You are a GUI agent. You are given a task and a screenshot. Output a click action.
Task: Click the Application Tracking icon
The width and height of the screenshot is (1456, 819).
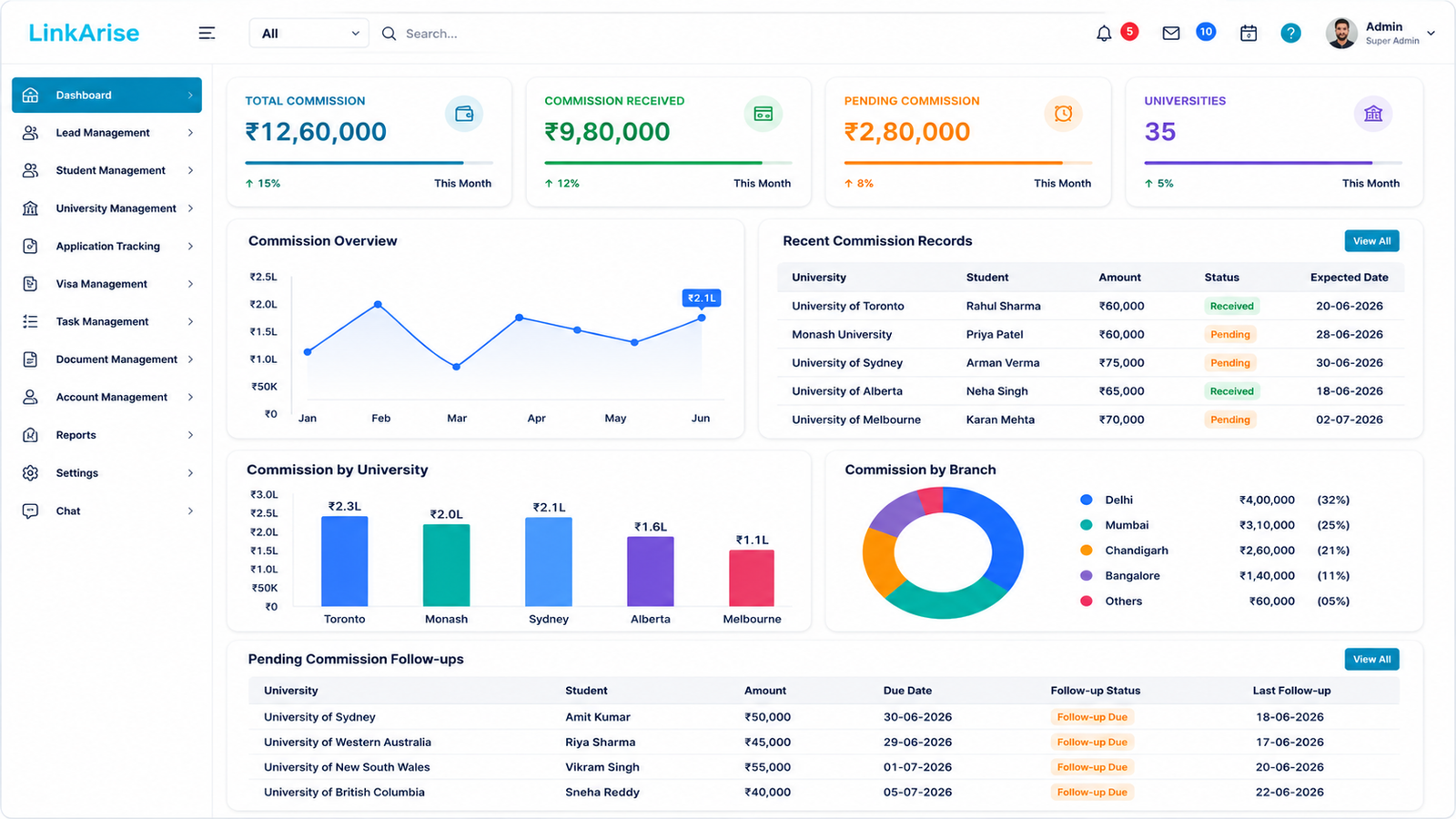30,247
